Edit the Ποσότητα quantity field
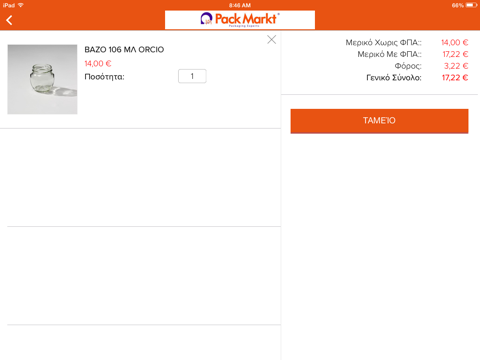Screen dimensions: 480x360 click(x=192, y=76)
